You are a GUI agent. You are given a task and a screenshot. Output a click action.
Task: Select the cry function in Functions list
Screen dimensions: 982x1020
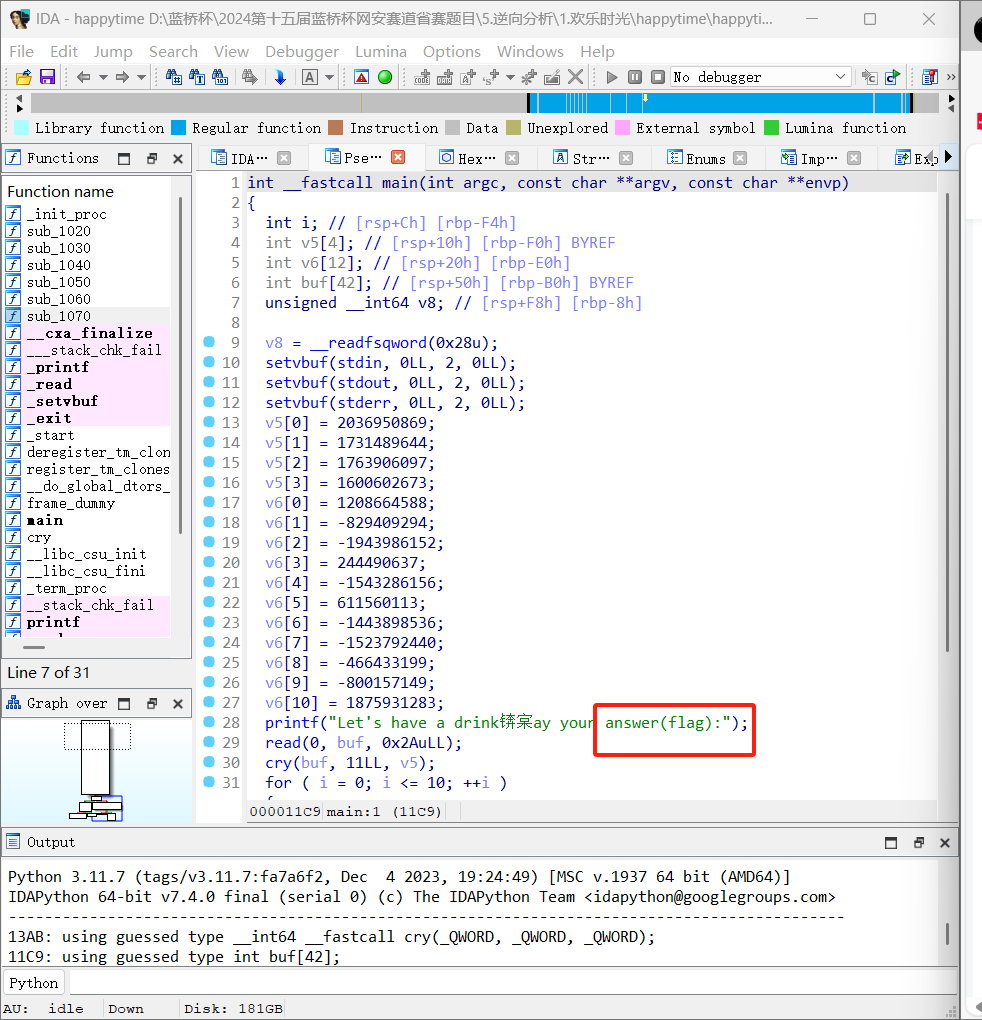pyautogui.click(x=38, y=537)
